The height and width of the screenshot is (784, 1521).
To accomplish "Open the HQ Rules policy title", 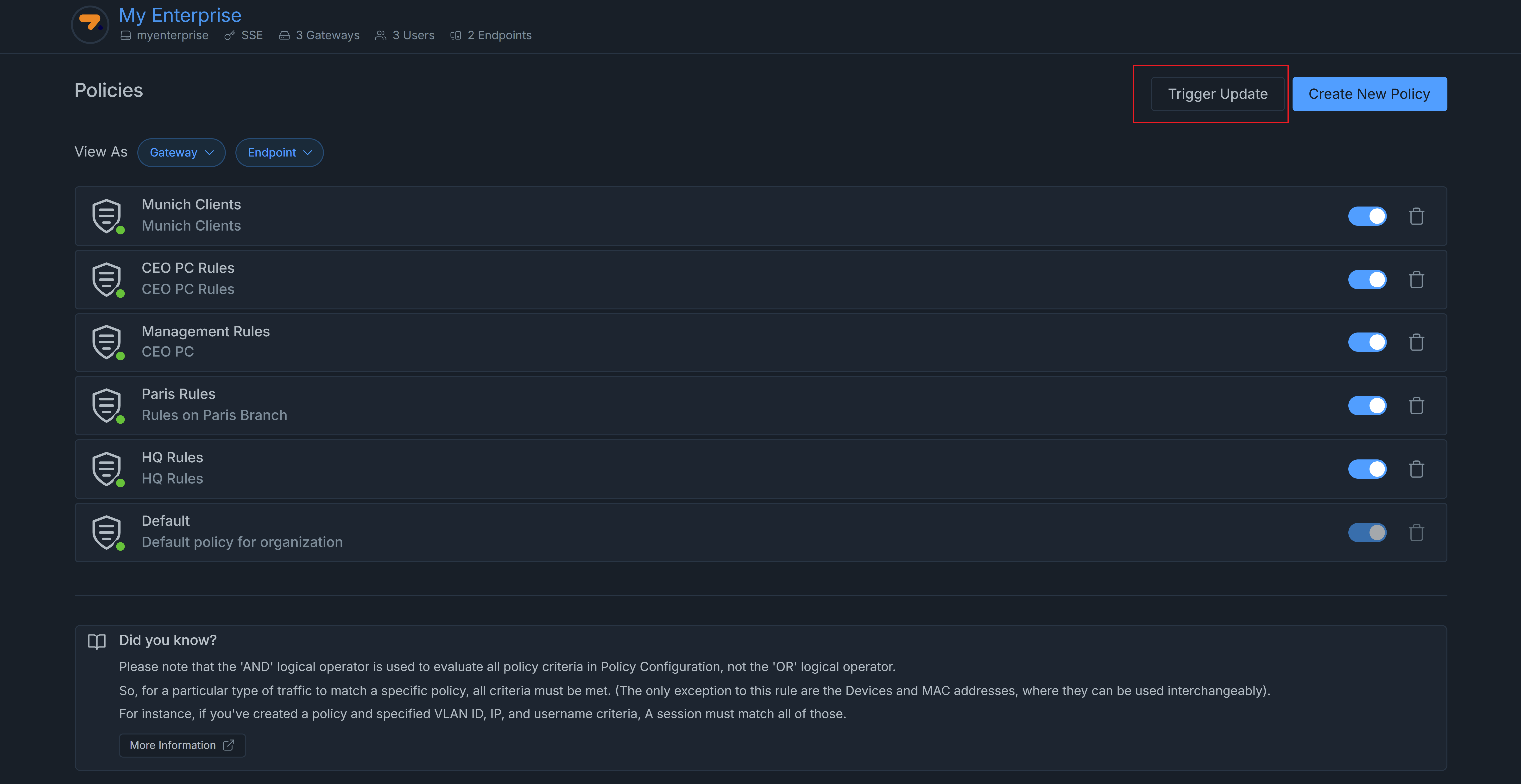I will pyautogui.click(x=172, y=458).
